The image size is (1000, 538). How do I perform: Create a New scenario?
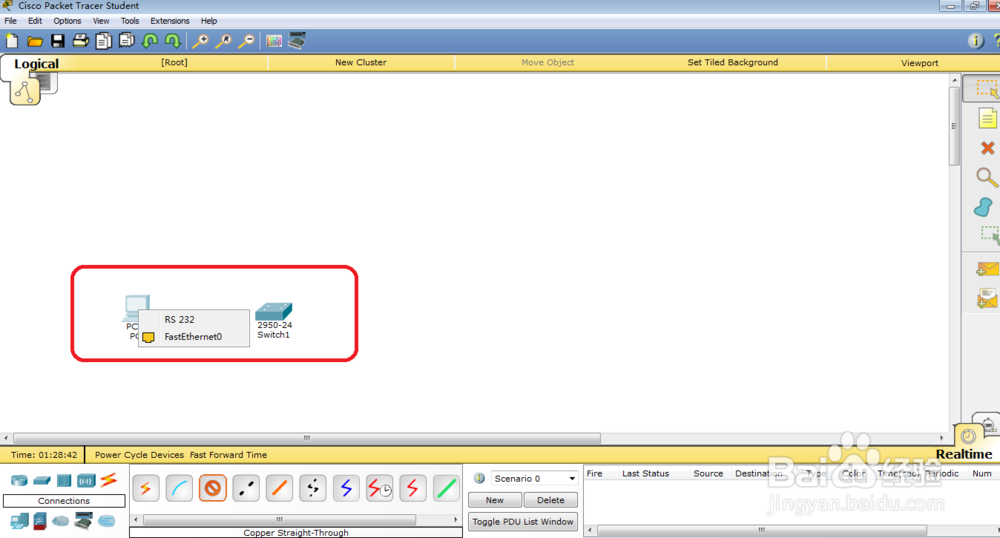495,500
